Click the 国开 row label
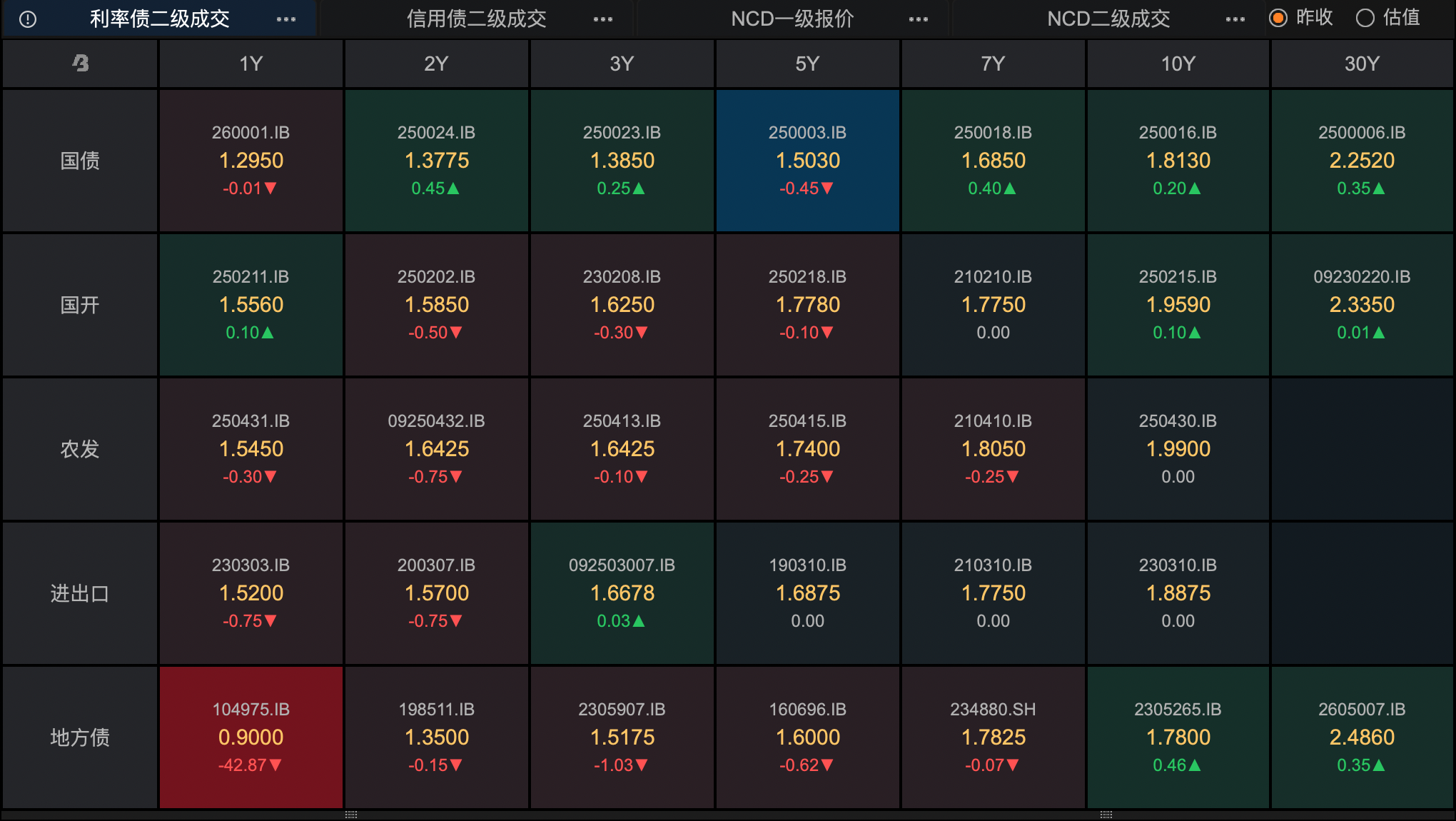This screenshot has height=821, width=1456. 80,305
